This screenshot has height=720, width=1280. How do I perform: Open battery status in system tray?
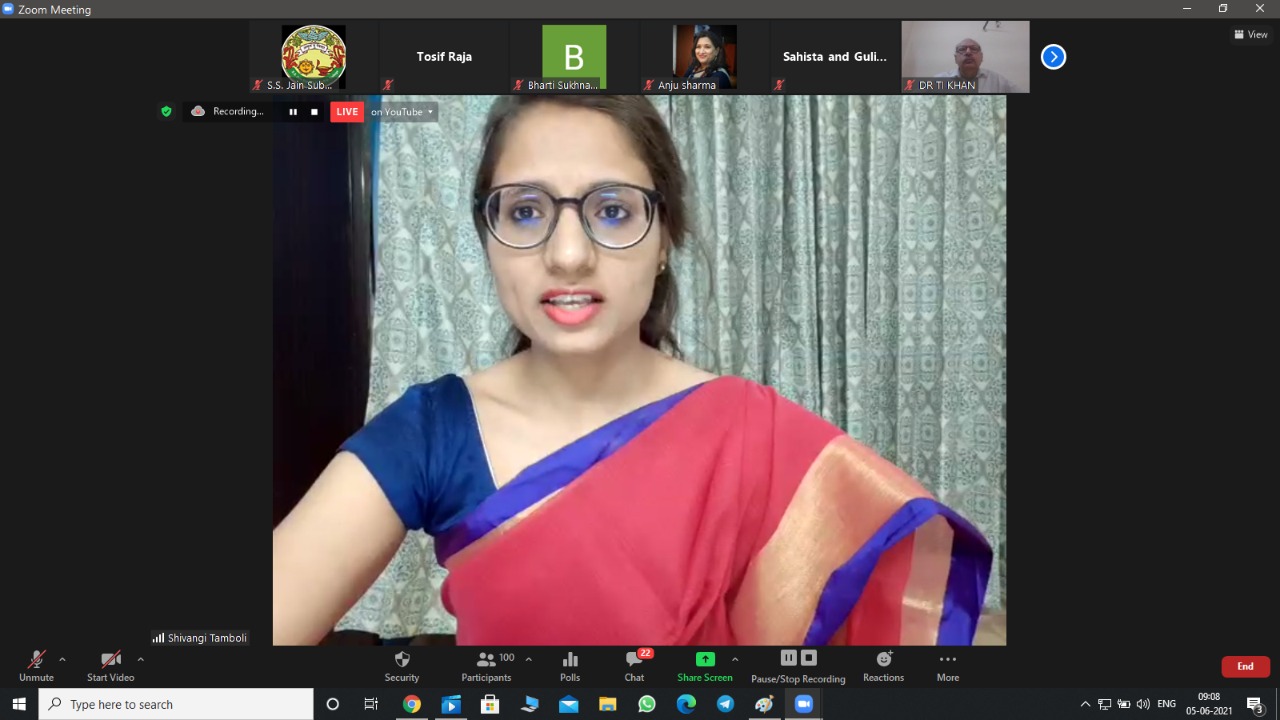pos(1124,704)
